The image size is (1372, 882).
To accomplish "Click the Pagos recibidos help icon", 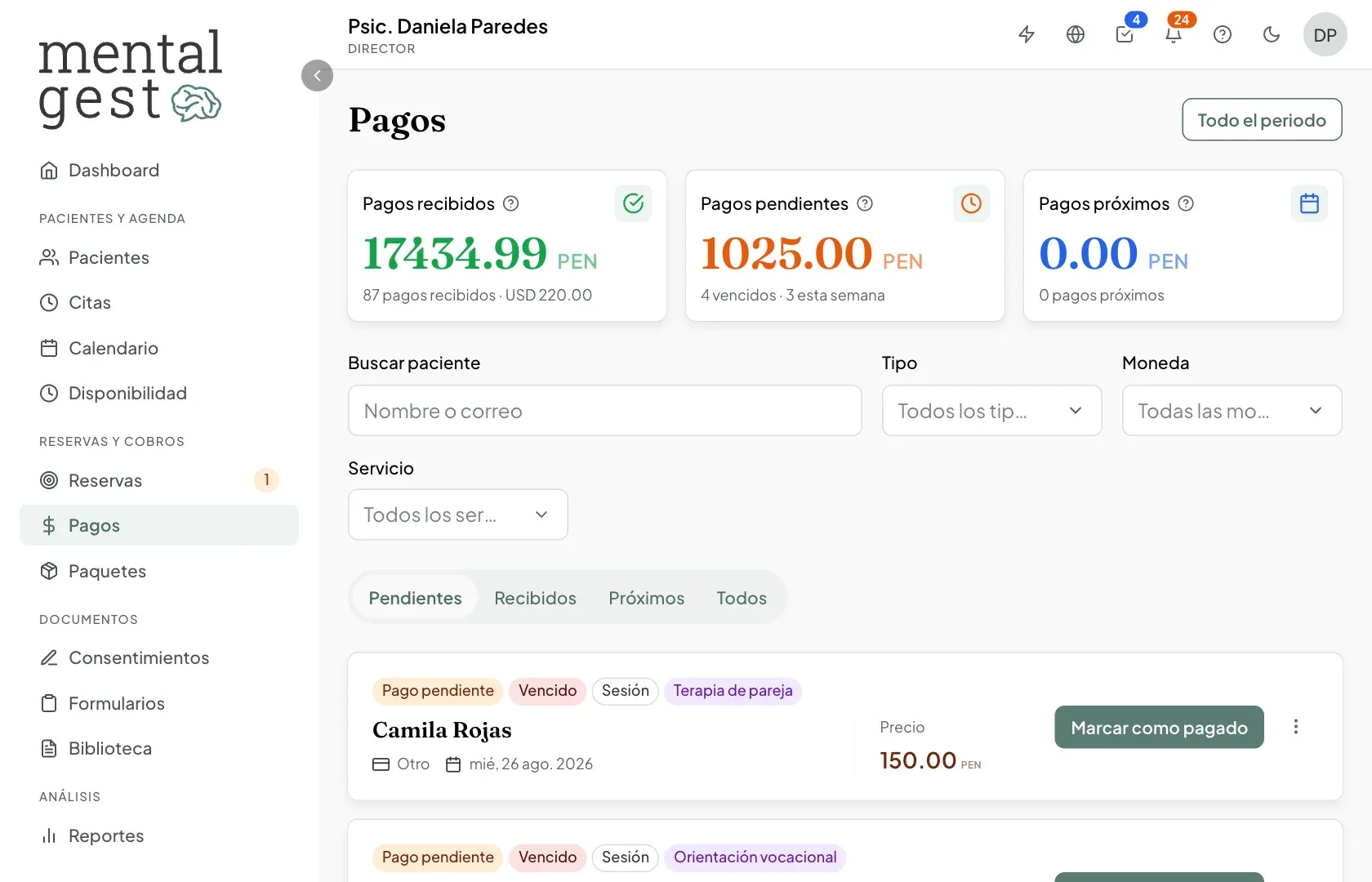I will tap(511, 203).
